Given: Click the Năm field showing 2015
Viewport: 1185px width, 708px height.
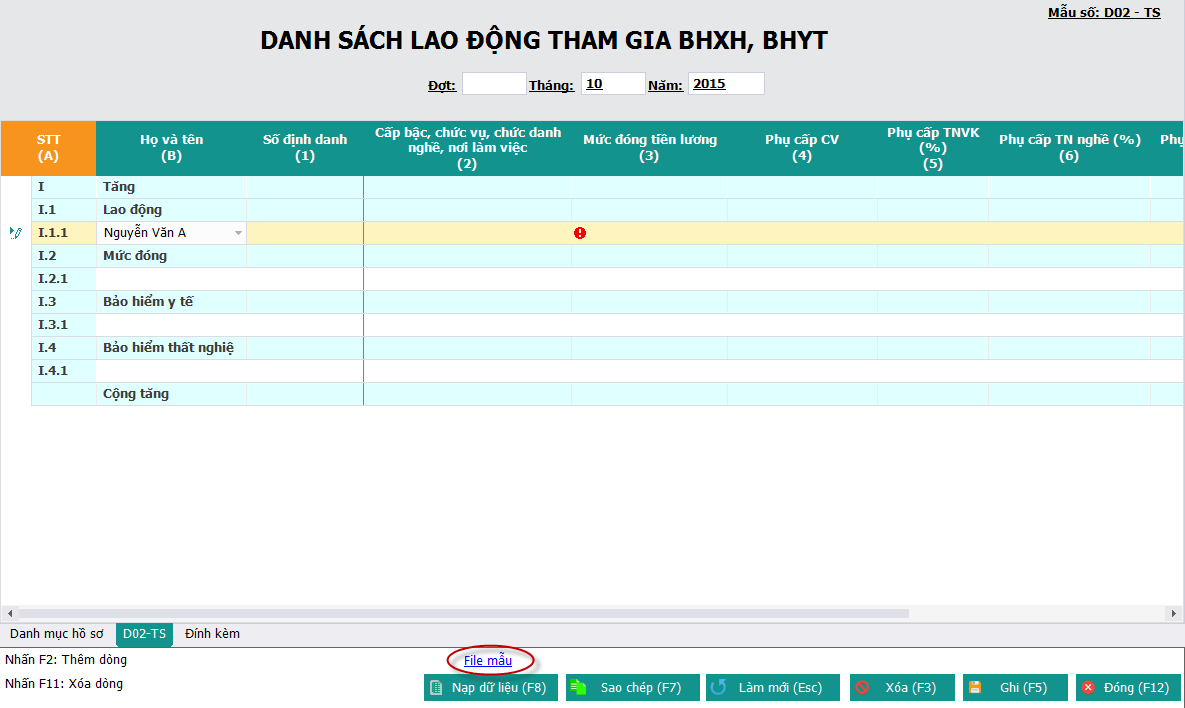Looking at the screenshot, I should pos(726,84).
